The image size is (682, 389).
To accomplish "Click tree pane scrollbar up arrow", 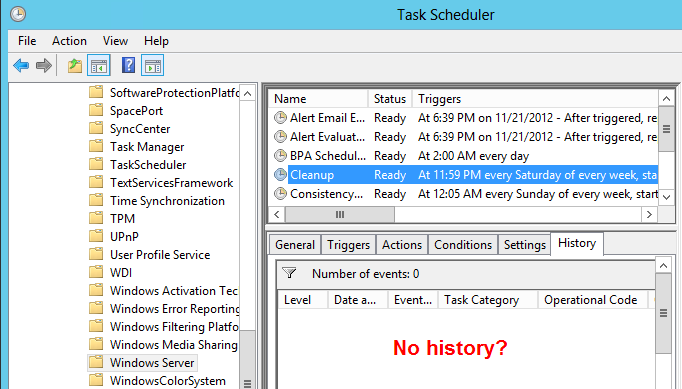I will tap(247, 94).
